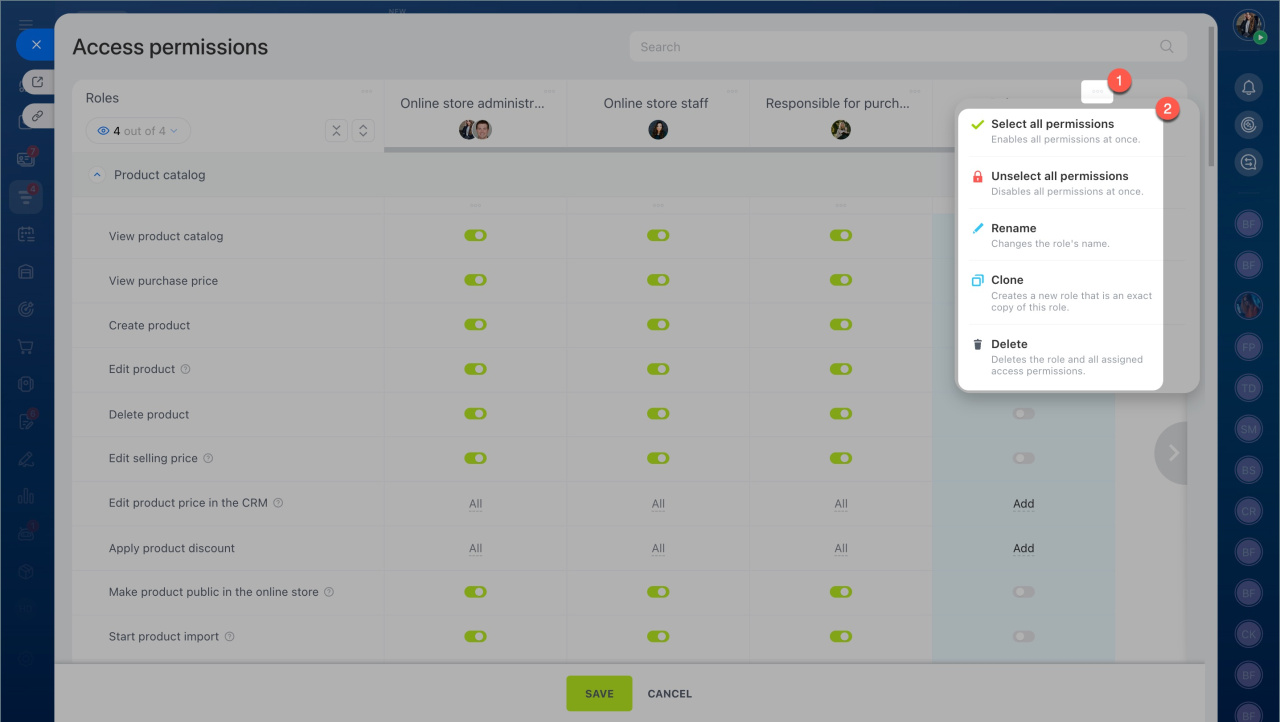Click the CANCEL link

tap(669, 694)
